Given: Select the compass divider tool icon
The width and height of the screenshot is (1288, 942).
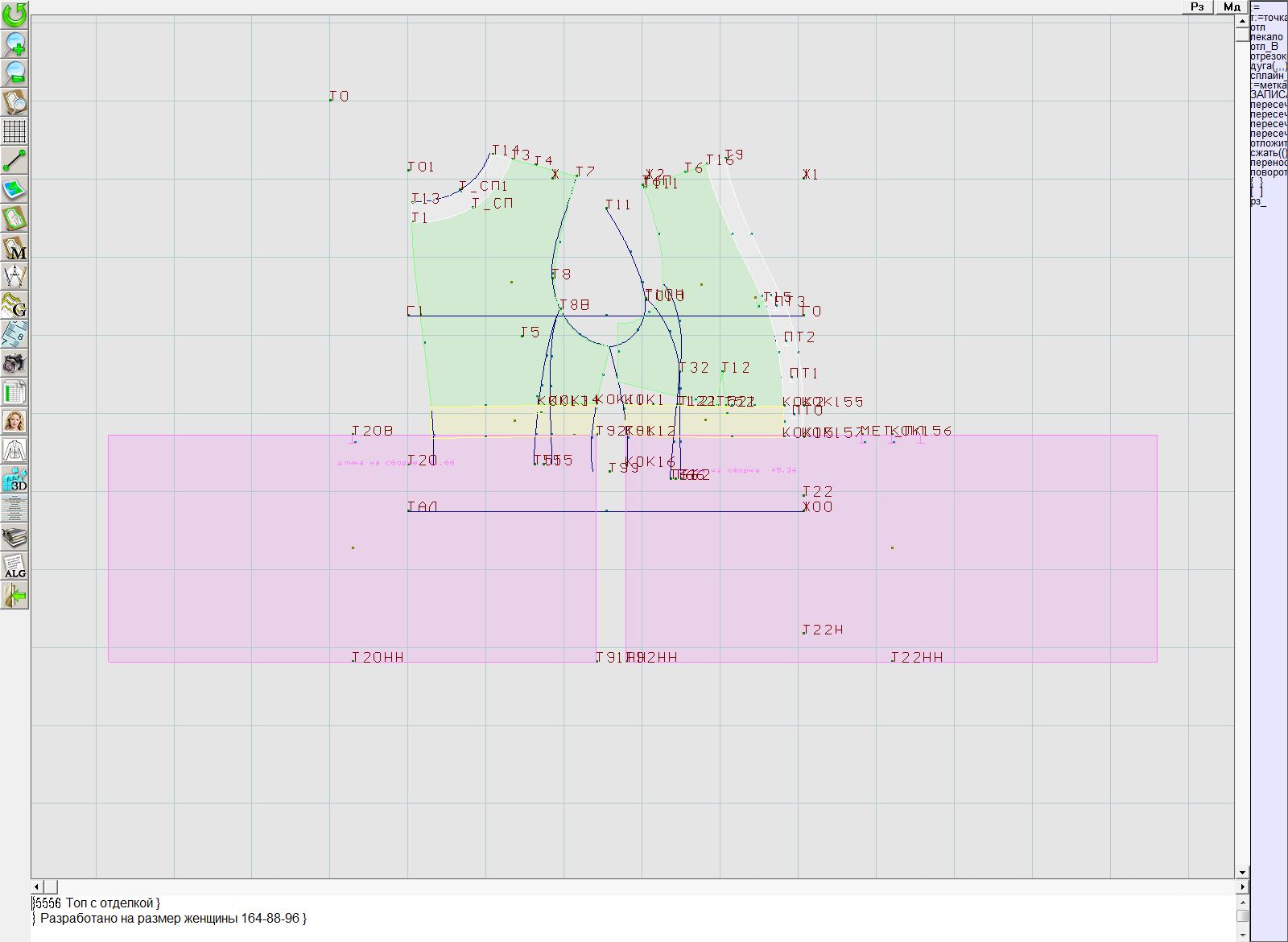Looking at the screenshot, I should click(14, 276).
